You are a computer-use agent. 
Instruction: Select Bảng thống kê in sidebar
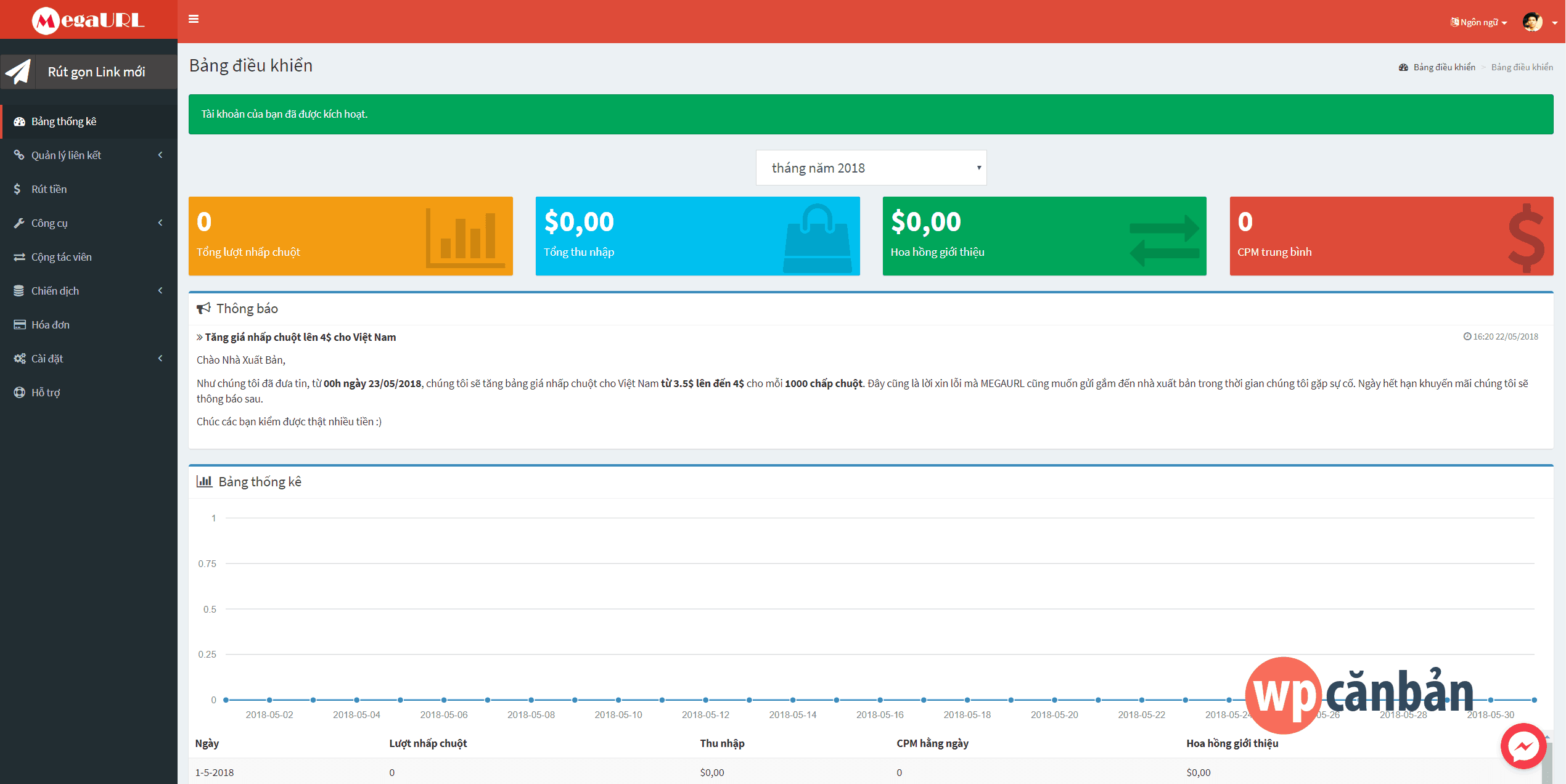tap(89, 121)
